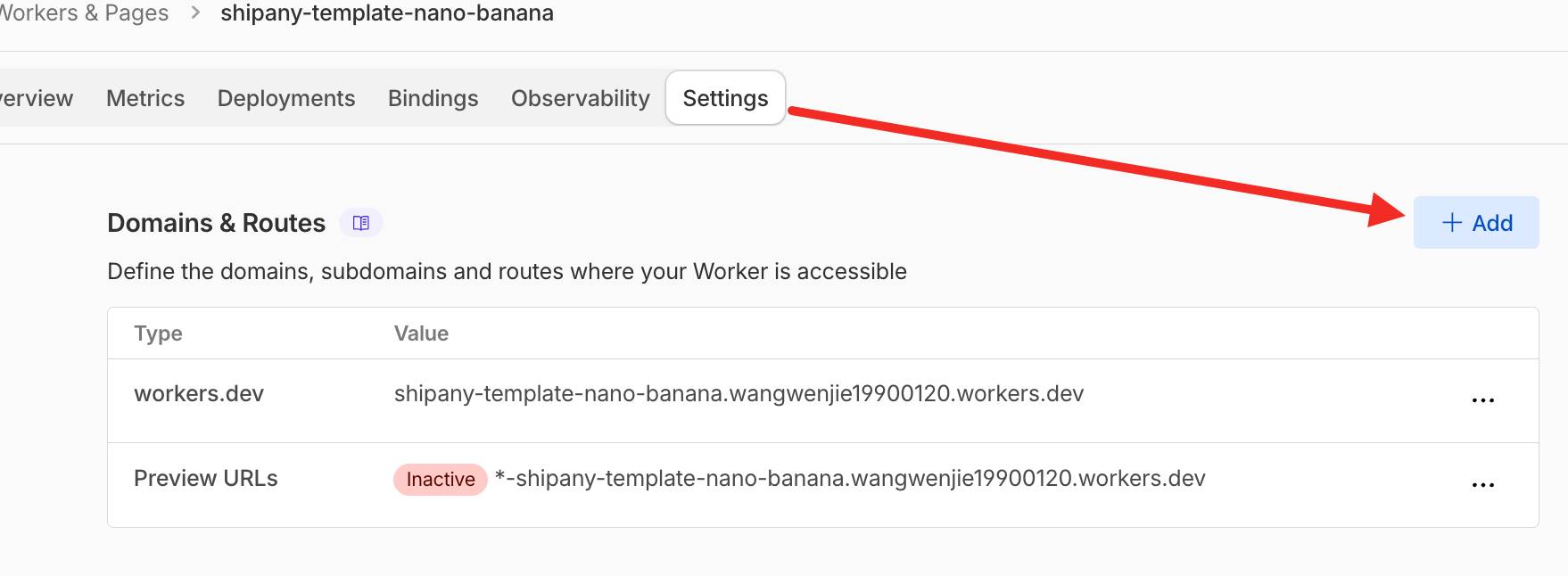1568x576 pixels.
Task: Switch to the Deployments tab
Action: 286,98
